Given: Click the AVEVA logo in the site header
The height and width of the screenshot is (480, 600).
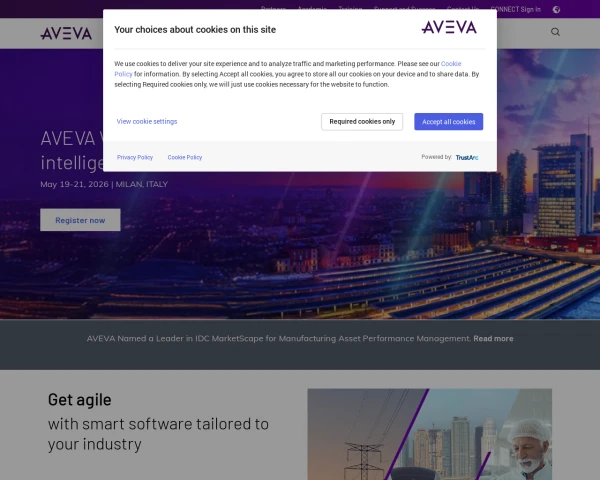Looking at the screenshot, I should pyautogui.click(x=66, y=33).
